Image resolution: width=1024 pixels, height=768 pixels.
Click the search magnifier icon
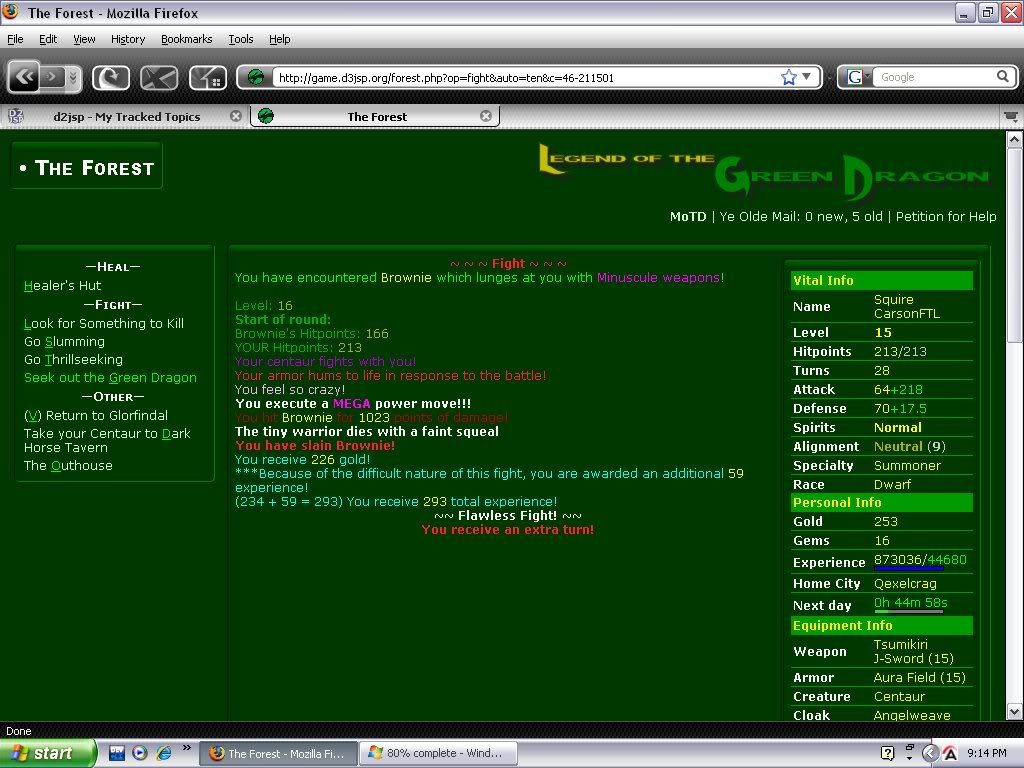point(1003,77)
